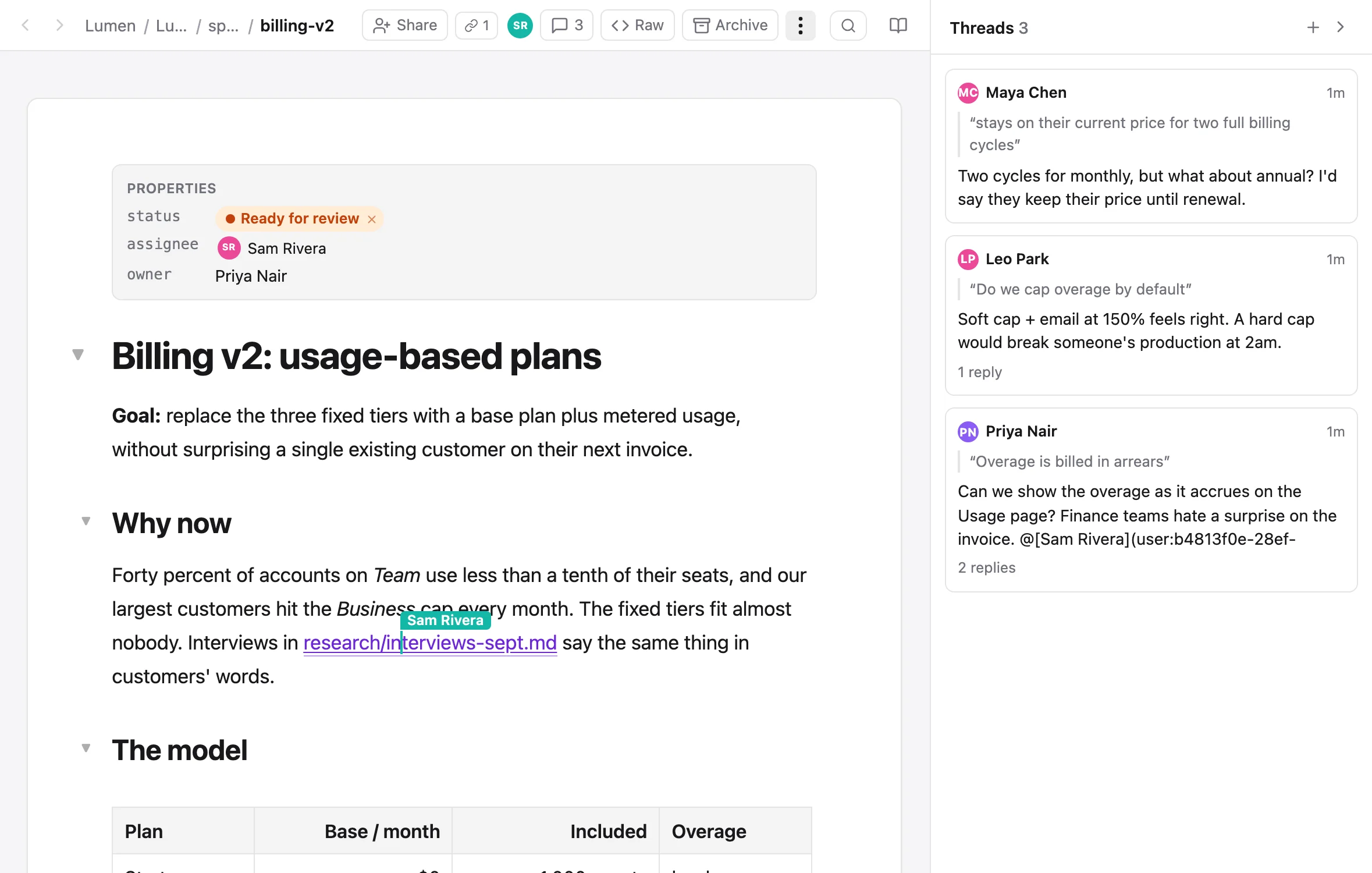This screenshot has width=1372, height=873.
Task: Click the quoted text 'Overage is billed in arrears'
Action: tap(1069, 462)
